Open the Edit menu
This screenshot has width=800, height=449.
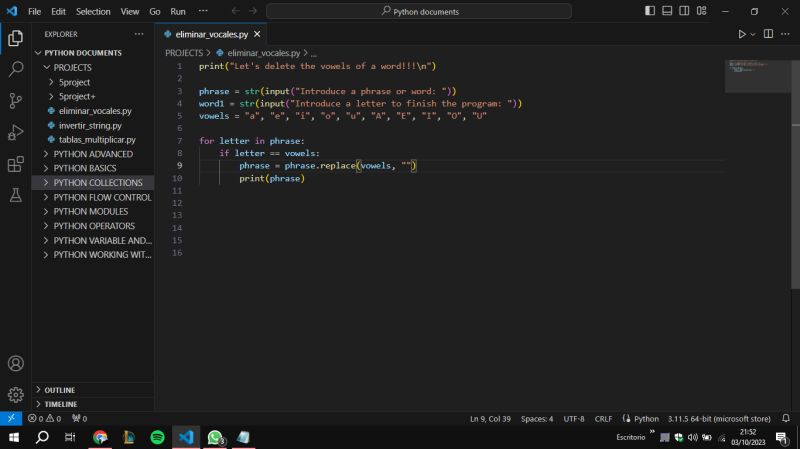click(x=58, y=11)
